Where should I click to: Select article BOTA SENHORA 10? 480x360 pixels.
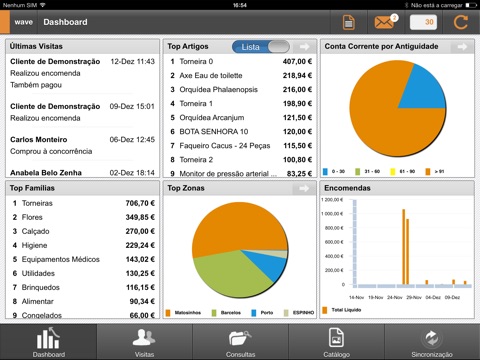click(x=240, y=132)
